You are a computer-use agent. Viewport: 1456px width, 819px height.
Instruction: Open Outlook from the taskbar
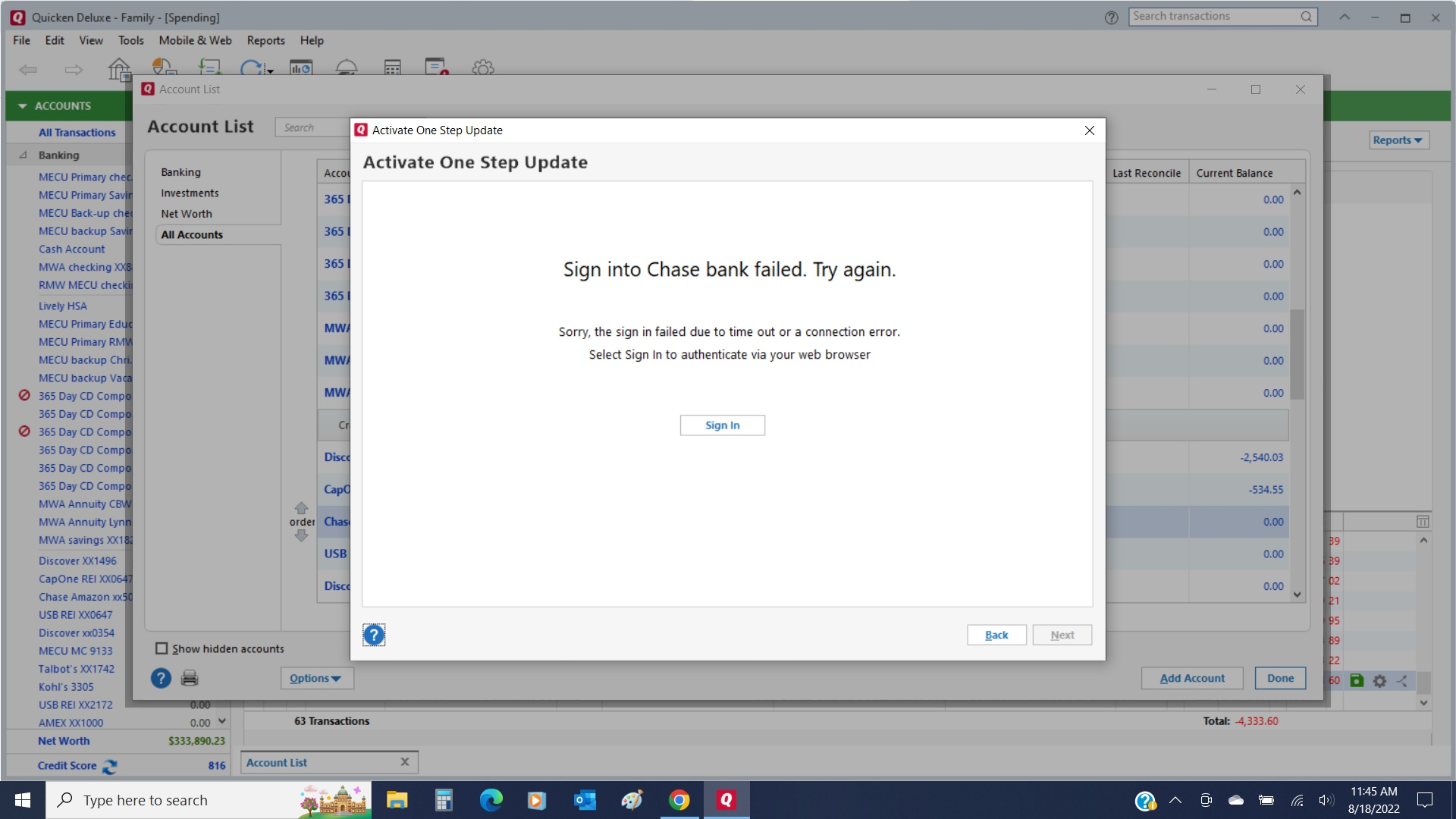pos(584,800)
